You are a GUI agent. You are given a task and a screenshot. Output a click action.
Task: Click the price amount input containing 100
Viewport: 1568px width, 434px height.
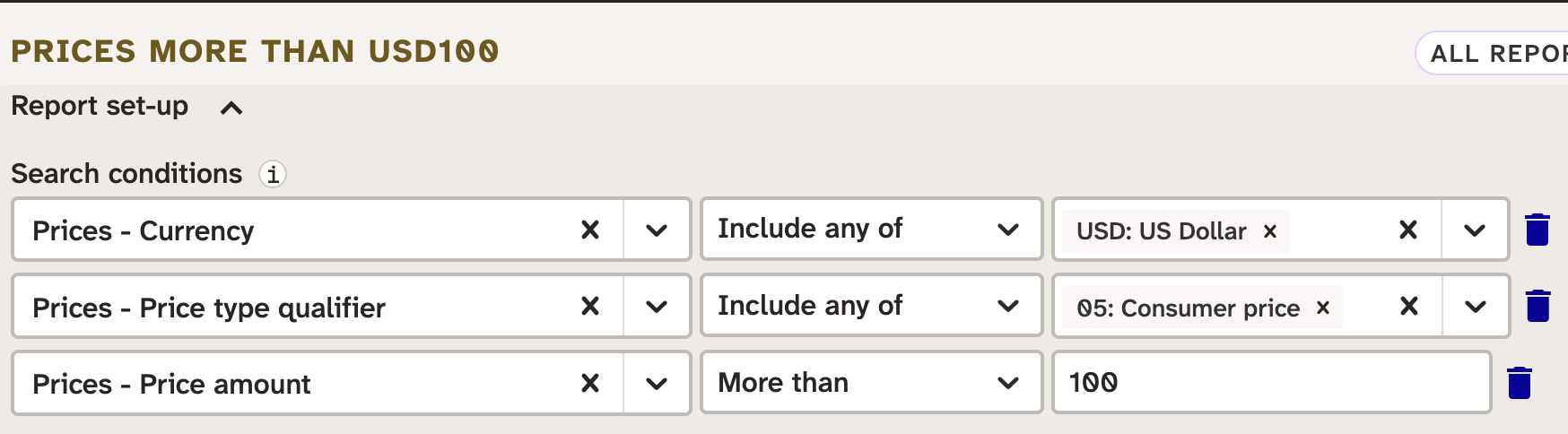(1270, 383)
